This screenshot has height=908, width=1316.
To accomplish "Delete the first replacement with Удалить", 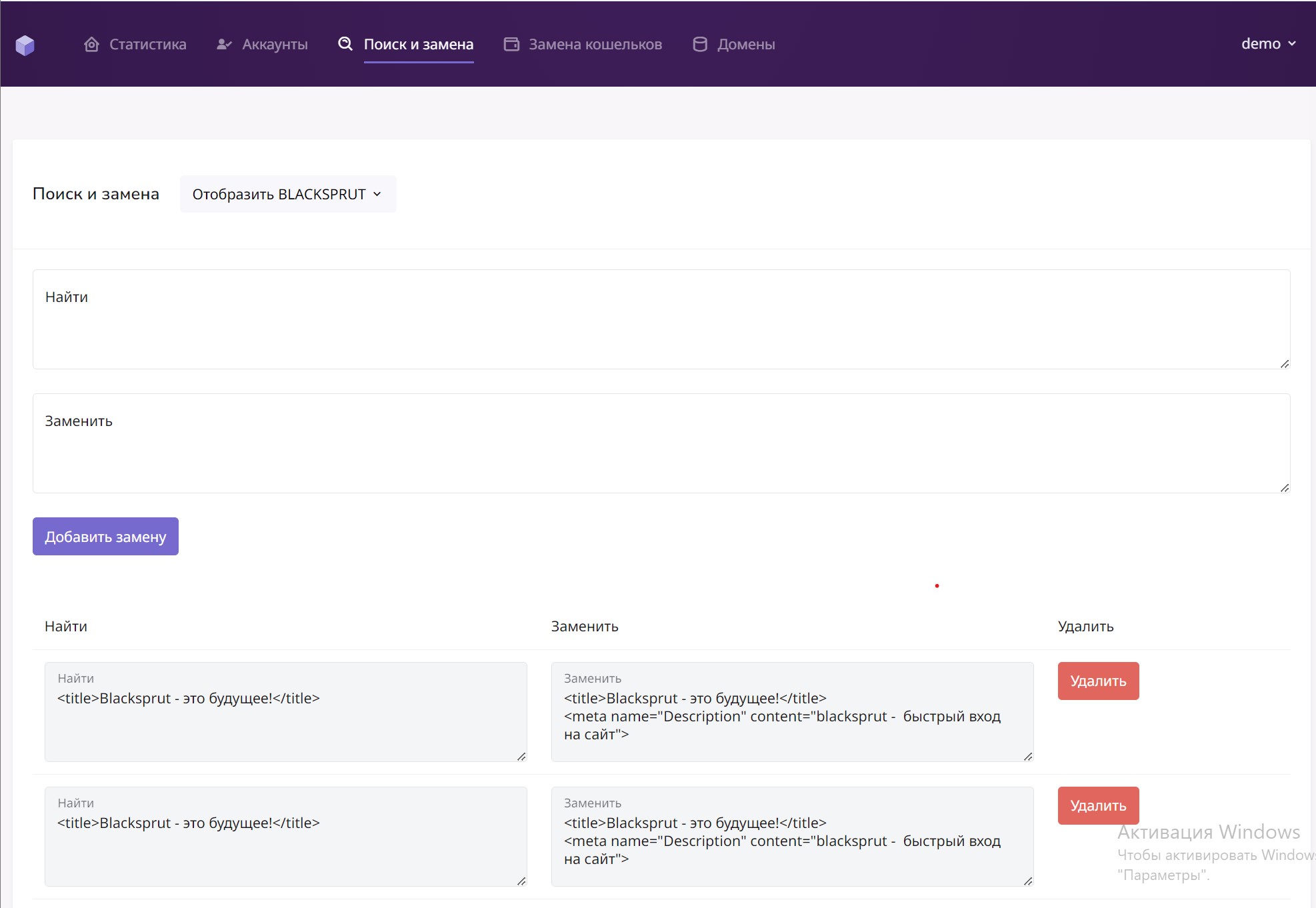I will click(1098, 681).
